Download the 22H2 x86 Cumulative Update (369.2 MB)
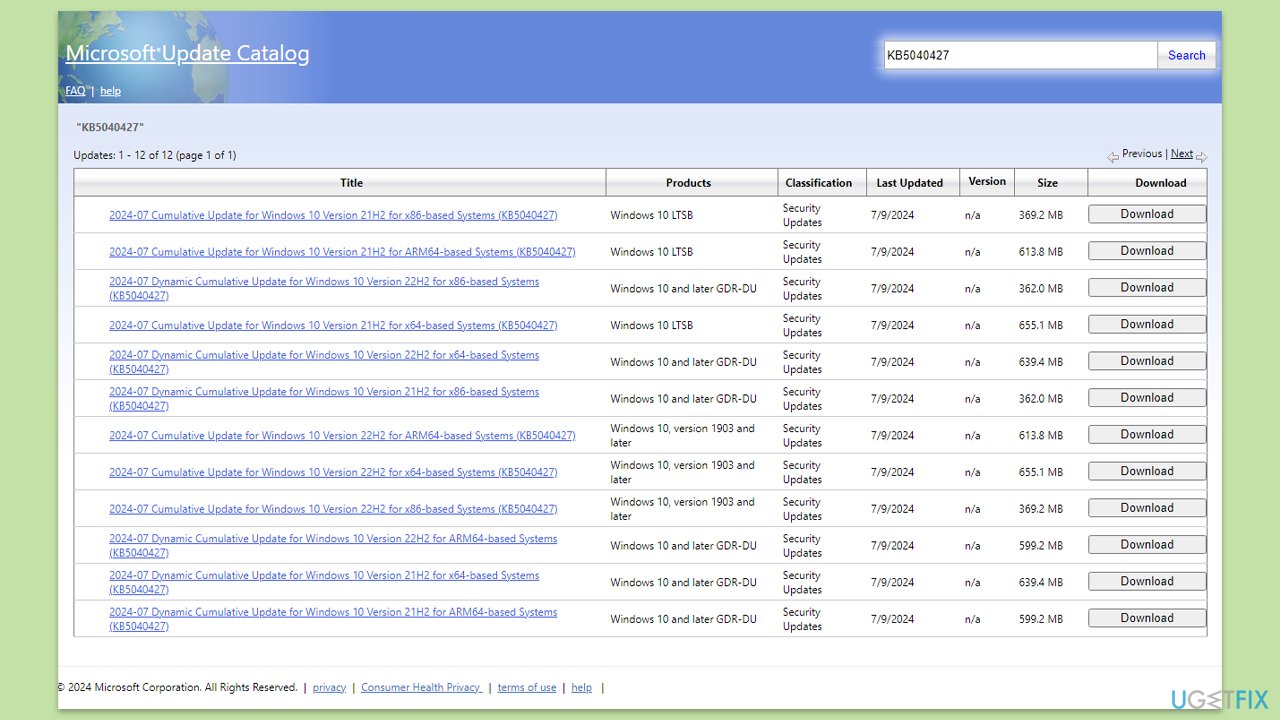1280x720 pixels. click(1147, 507)
